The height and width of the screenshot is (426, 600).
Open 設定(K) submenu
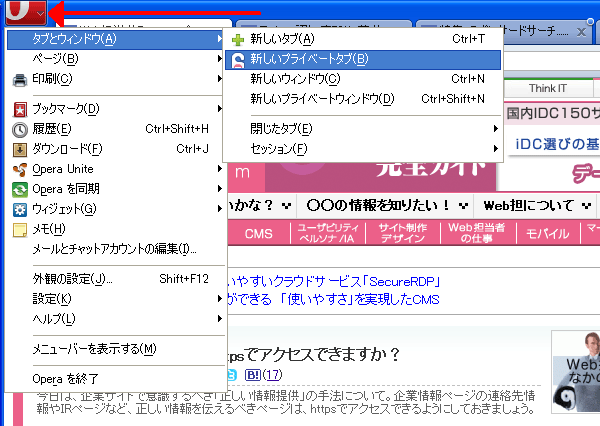[x=115, y=299]
